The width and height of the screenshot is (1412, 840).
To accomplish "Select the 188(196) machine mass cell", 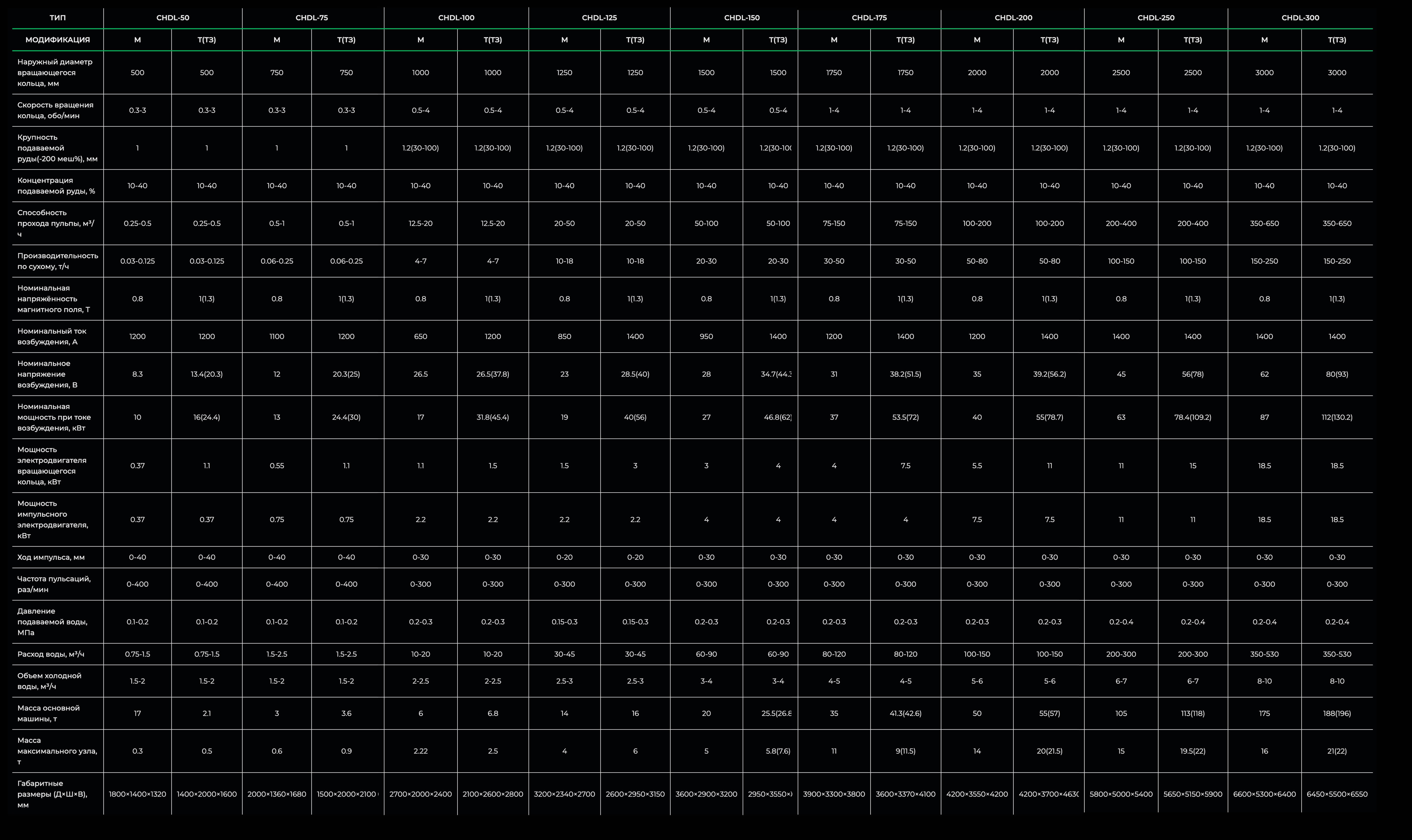I will pyautogui.click(x=1337, y=713).
